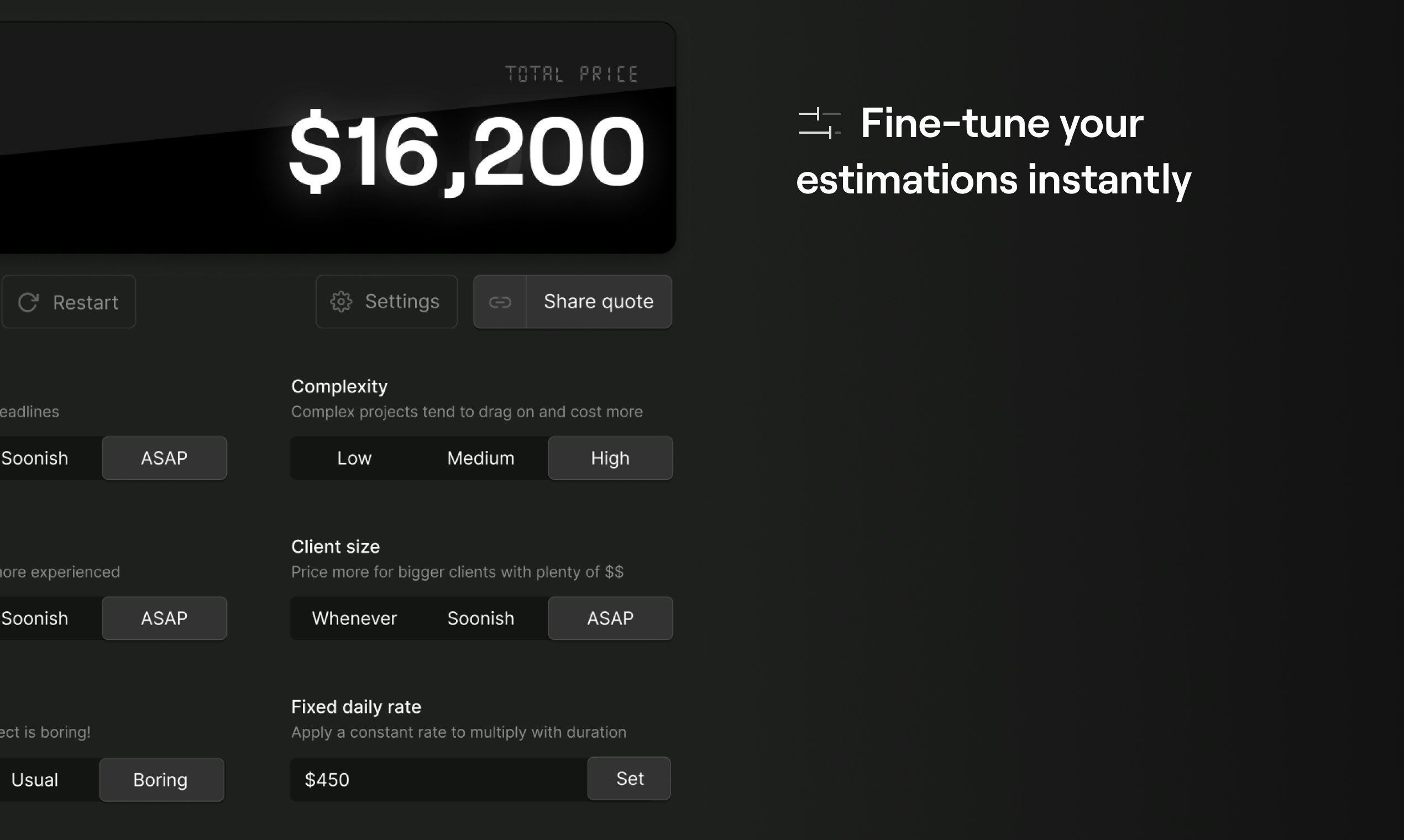Viewport: 1404px width, 840px height.
Task: Set complexity to Low
Action: (x=354, y=458)
